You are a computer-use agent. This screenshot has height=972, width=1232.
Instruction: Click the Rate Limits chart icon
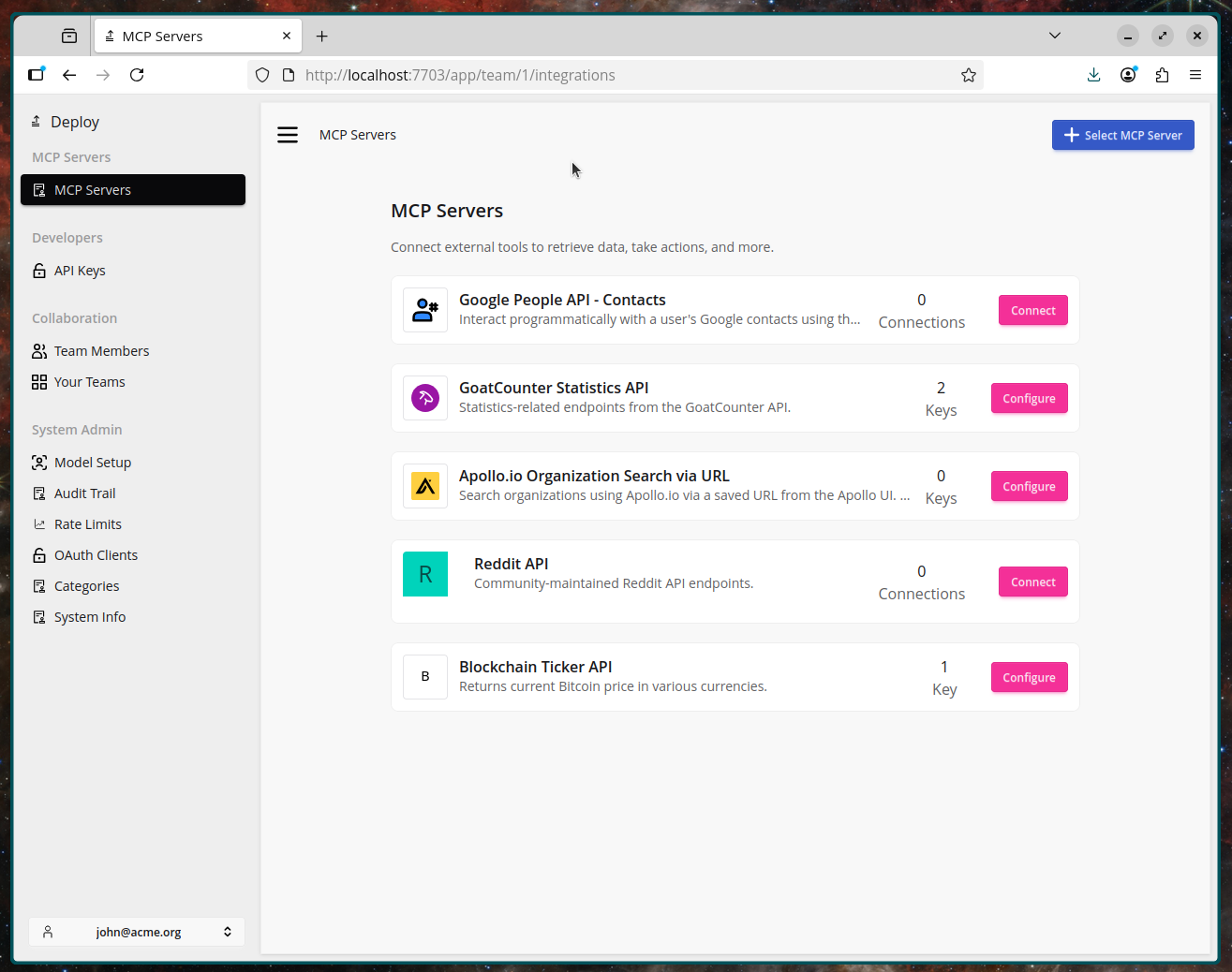click(39, 523)
